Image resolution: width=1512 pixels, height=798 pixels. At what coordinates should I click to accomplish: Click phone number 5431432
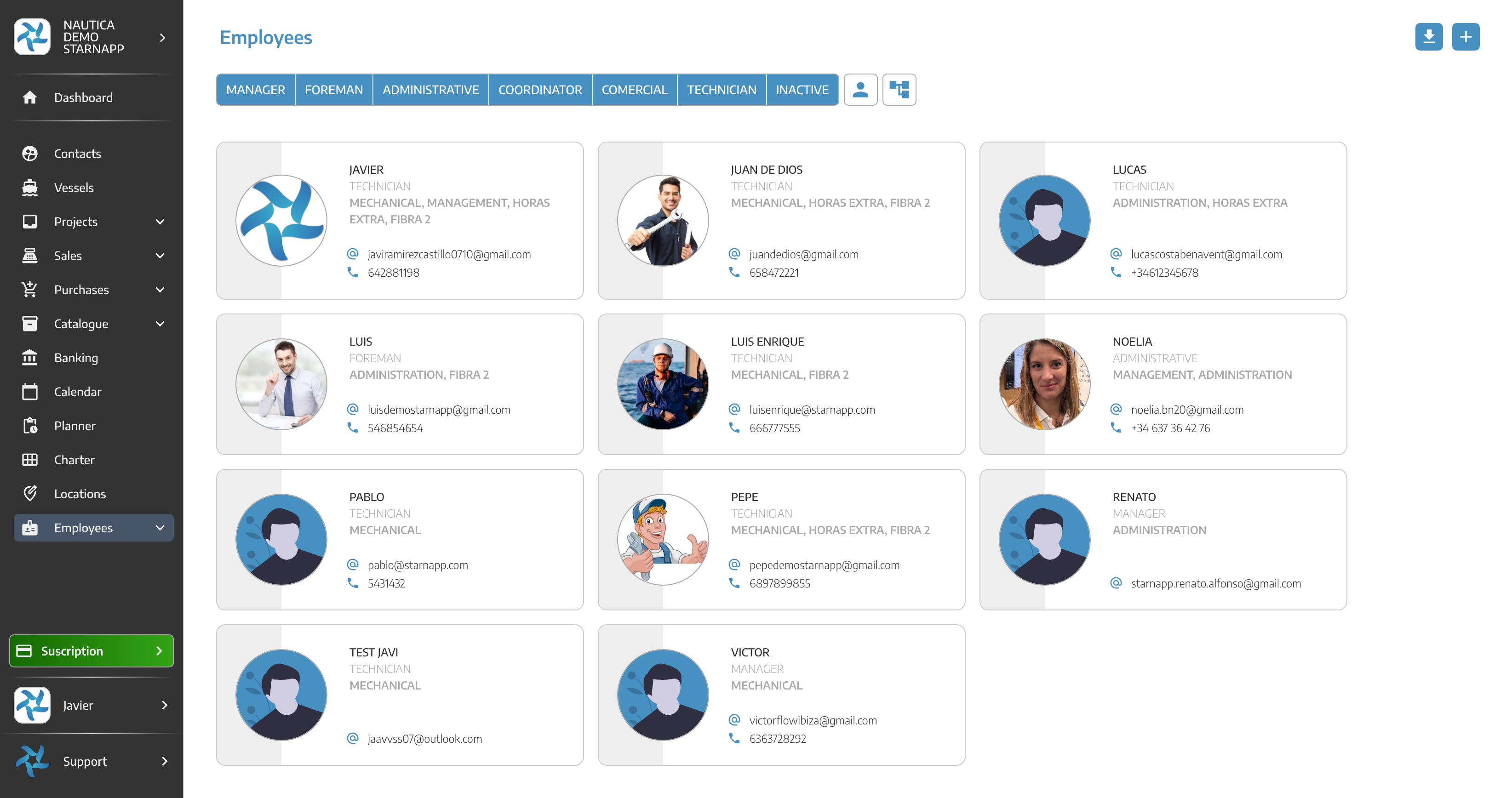[x=386, y=583]
